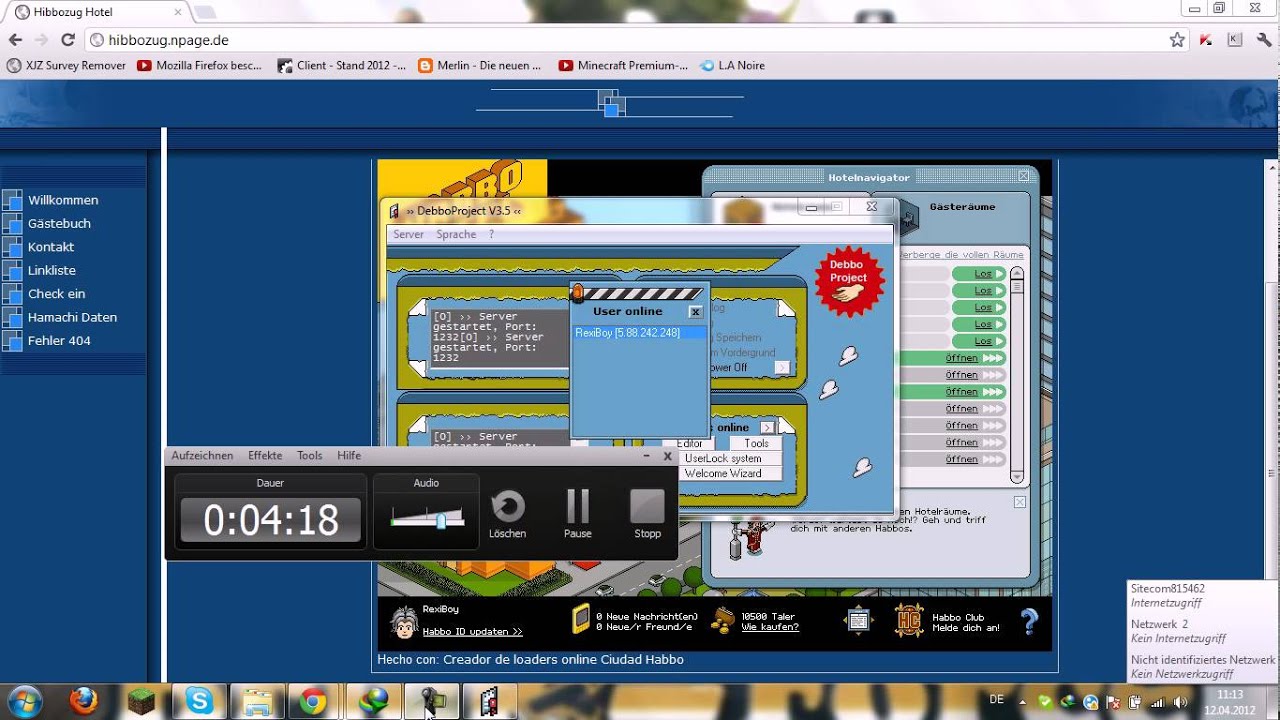Open Fehler 404 sidebar entry
The height and width of the screenshot is (720, 1280).
[x=59, y=341]
